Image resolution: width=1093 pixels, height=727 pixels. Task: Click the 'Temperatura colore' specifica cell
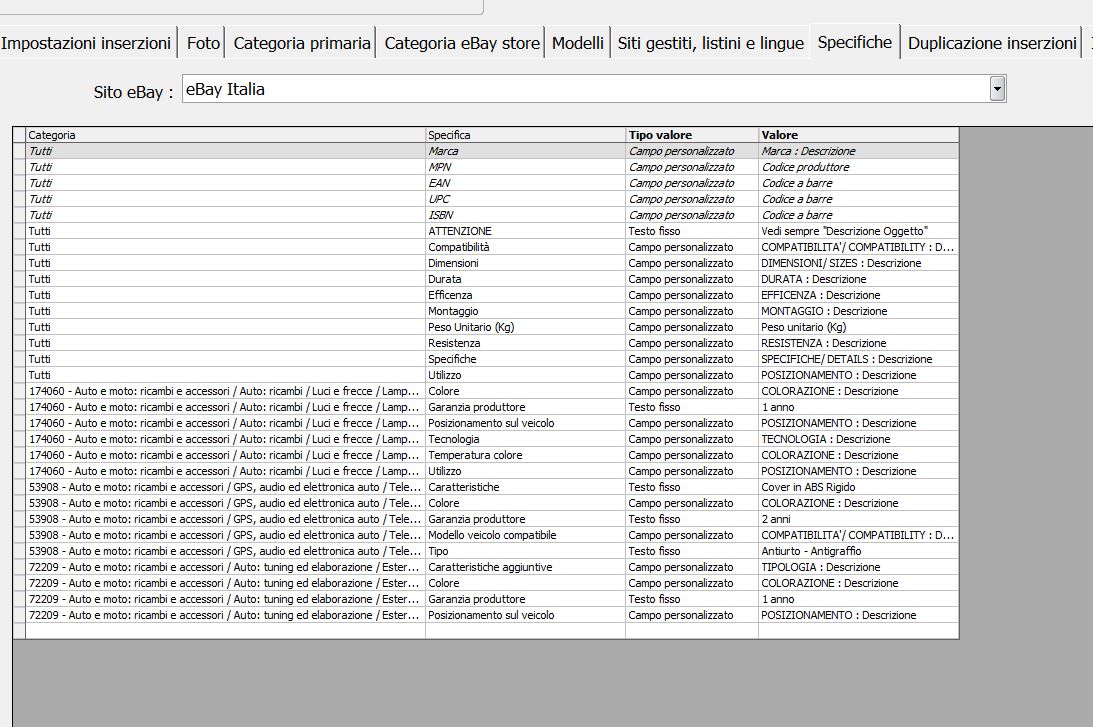pyautogui.click(x=526, y=456)
